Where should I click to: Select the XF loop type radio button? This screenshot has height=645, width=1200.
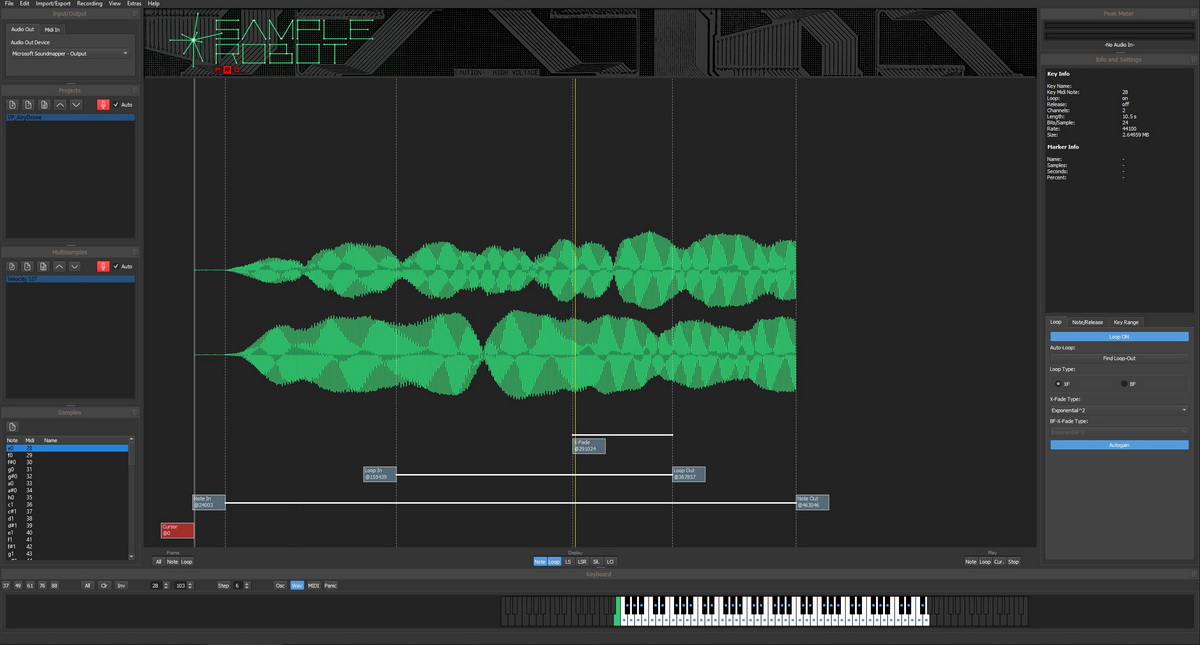pos(1058,383)
